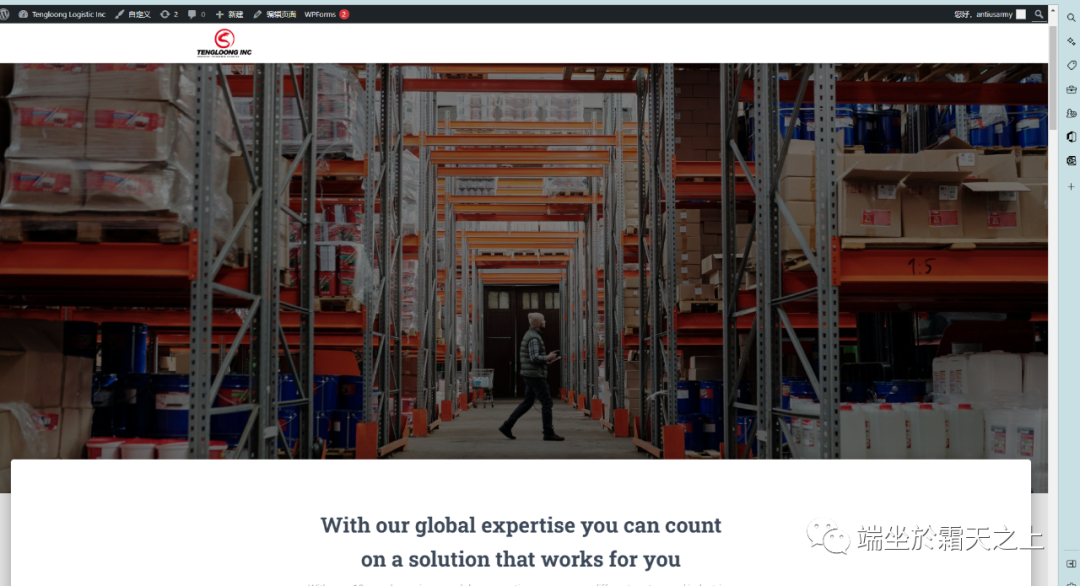Open the 自定义 customizer link

(x=133, y=14)
